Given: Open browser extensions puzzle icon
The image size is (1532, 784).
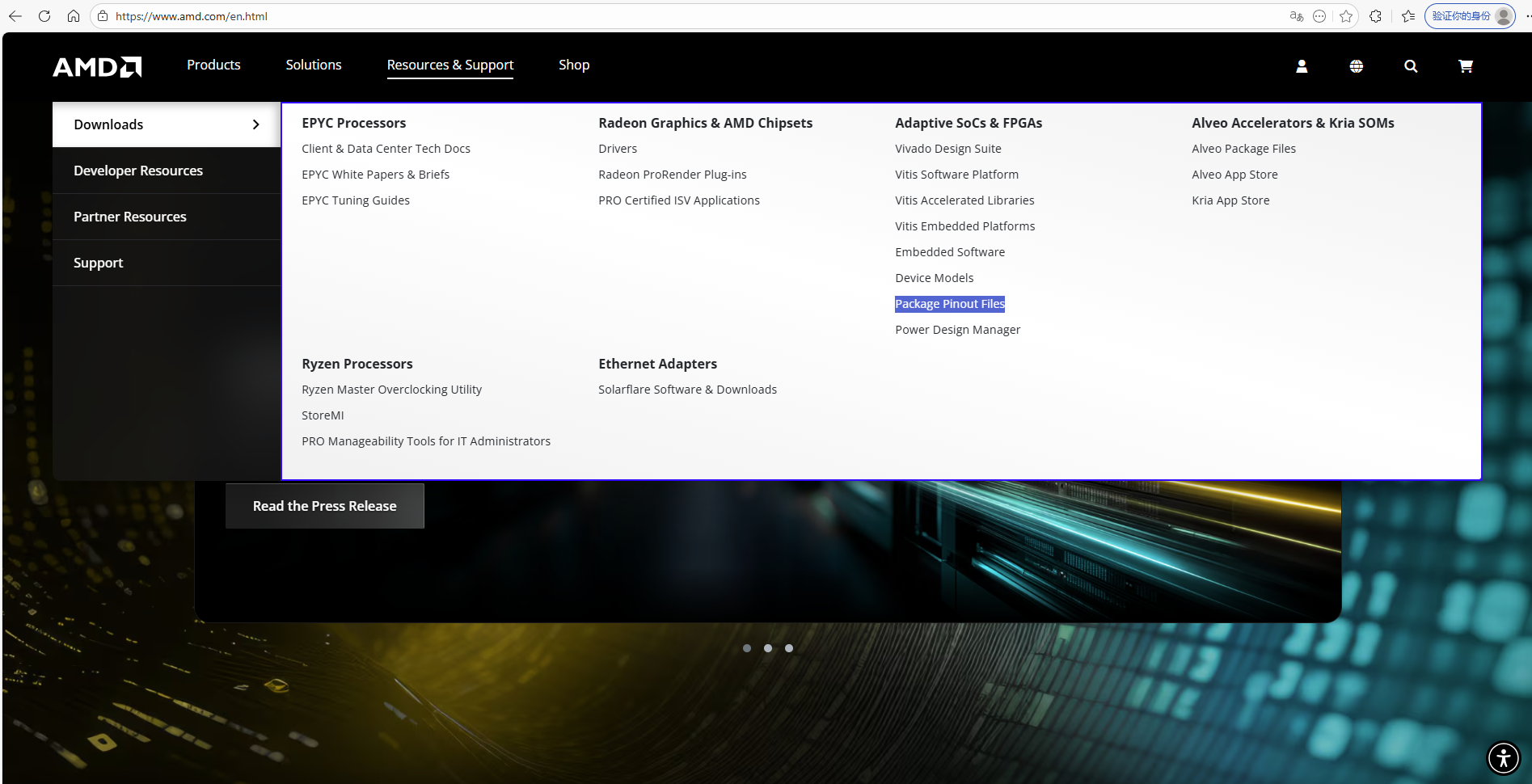Looking at the screenshot, I should coord(1376,16).
